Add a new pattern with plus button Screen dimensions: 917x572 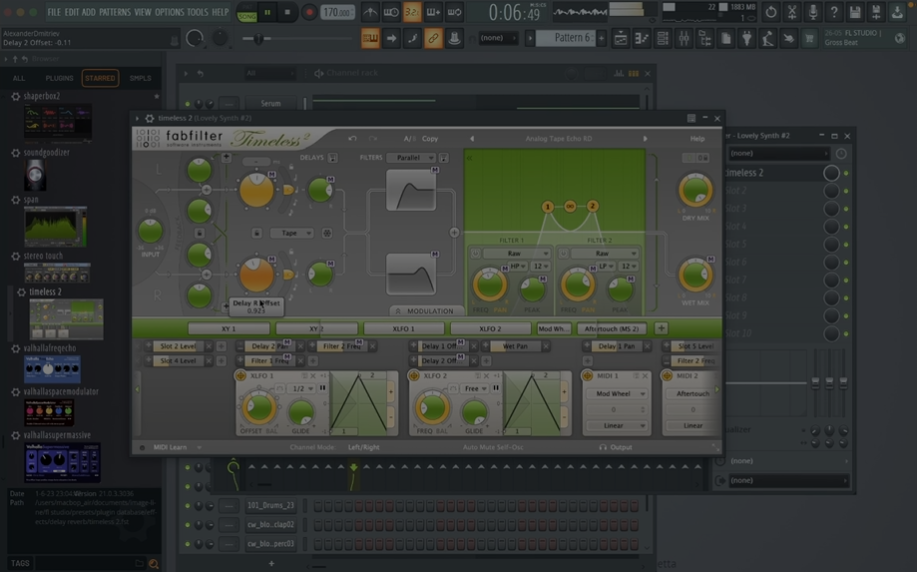[601, 38]
